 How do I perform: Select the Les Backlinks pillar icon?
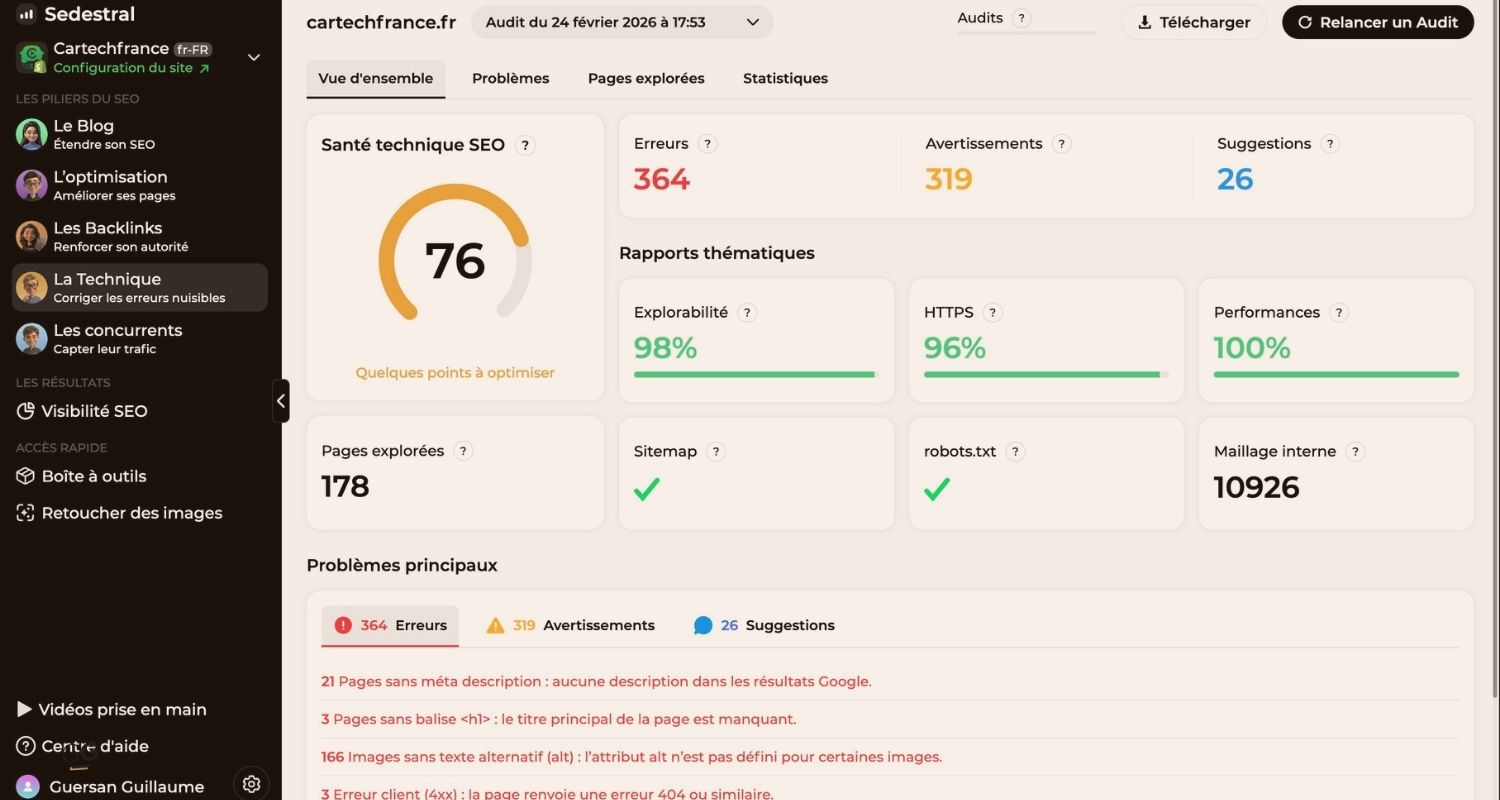tap(30, 236)
